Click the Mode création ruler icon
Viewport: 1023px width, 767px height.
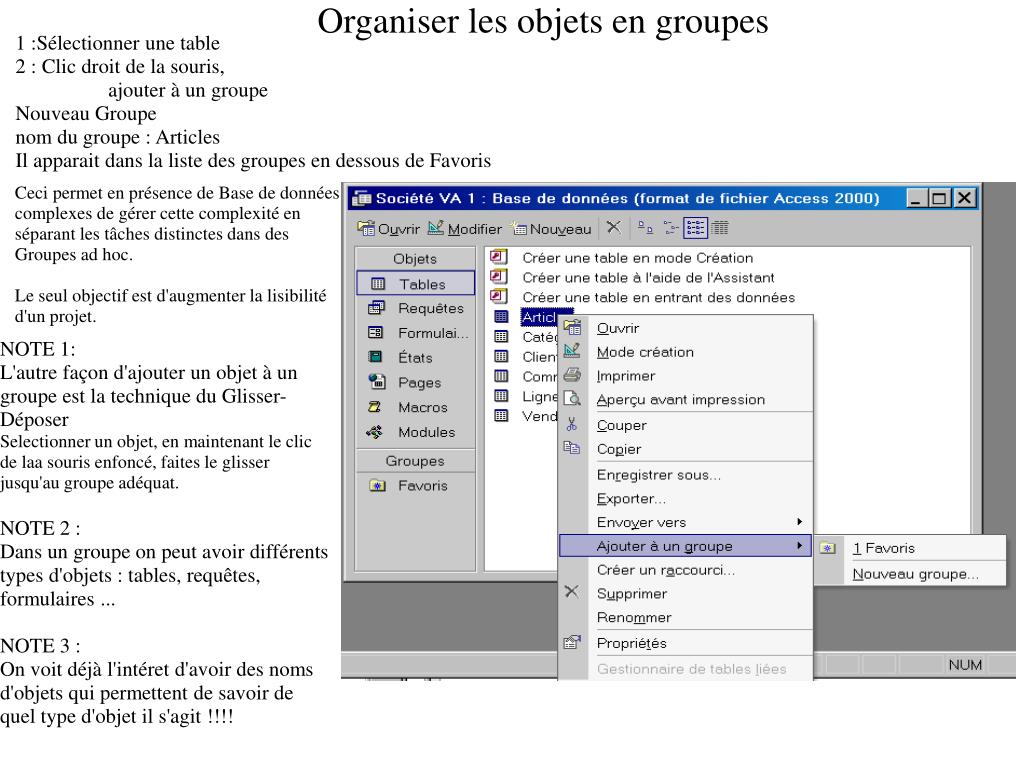[x=572, y=351]
